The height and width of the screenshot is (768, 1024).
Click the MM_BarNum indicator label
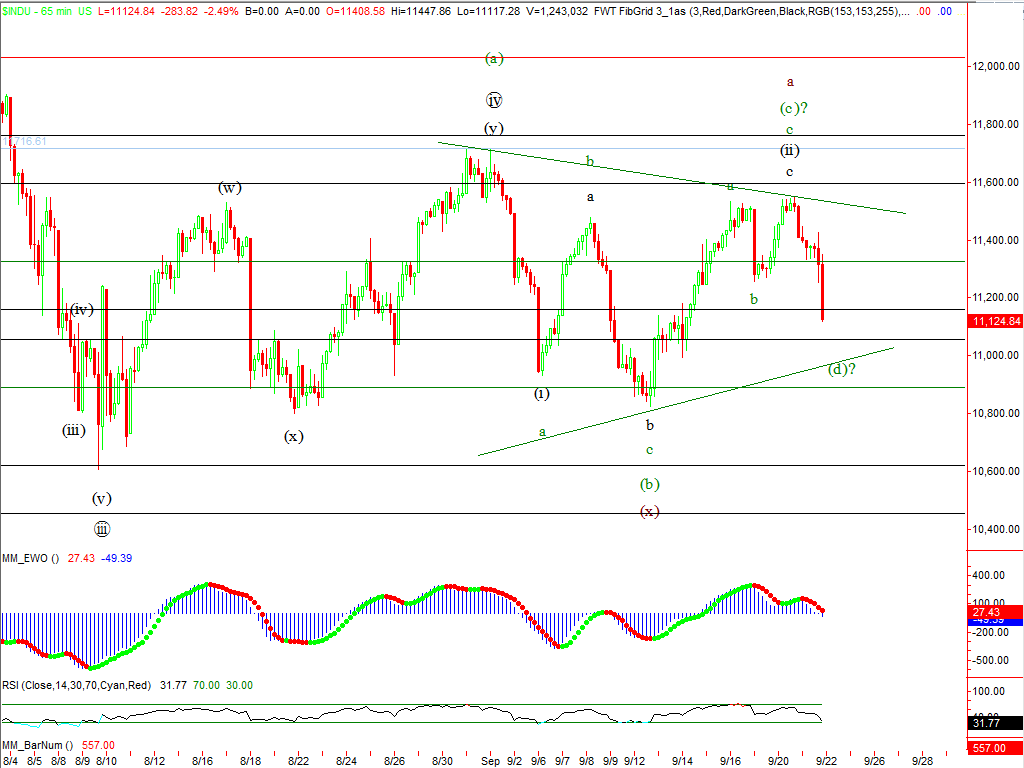tap(37, 745)
